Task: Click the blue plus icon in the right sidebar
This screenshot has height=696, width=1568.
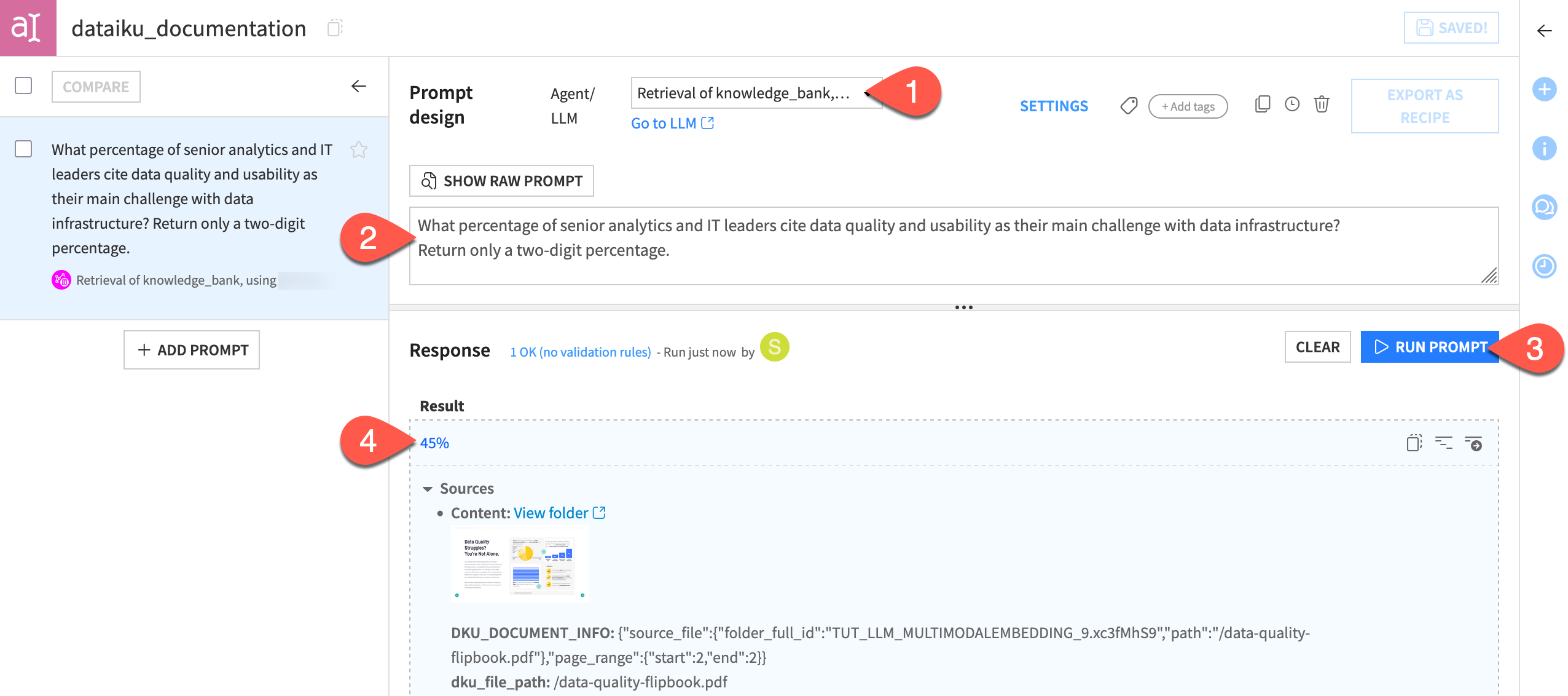Action: pos(1544,89)
